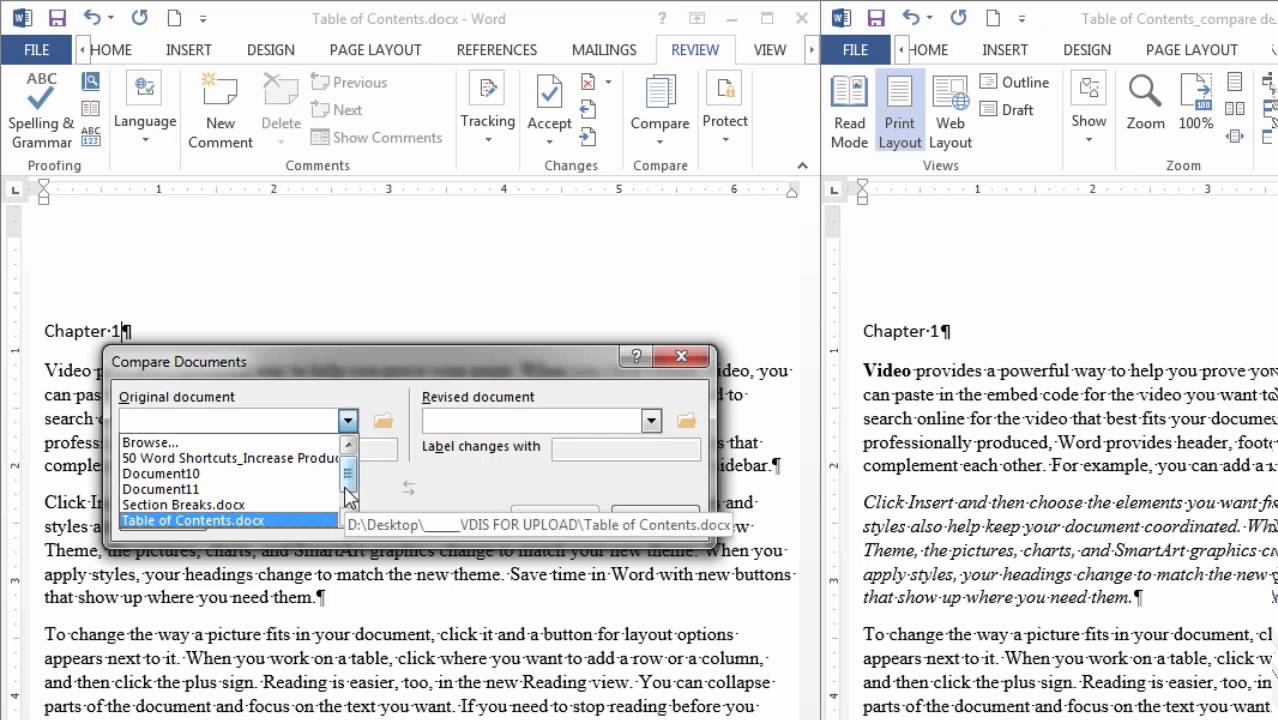Switch to Read Mode view
1278x720 pixels.
(849, 111)
